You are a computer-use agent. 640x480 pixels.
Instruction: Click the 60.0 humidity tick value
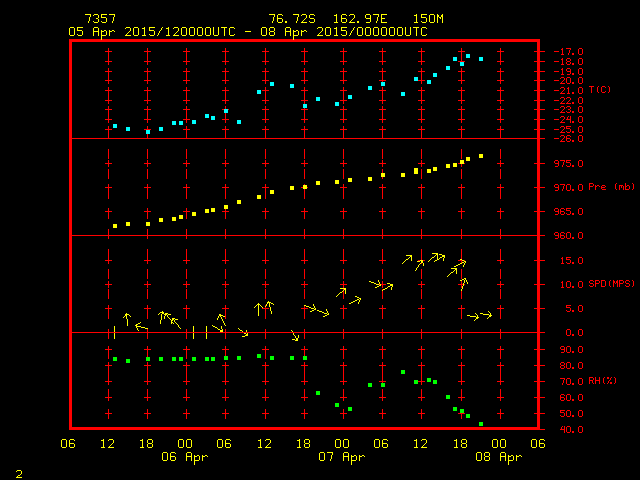571,398
